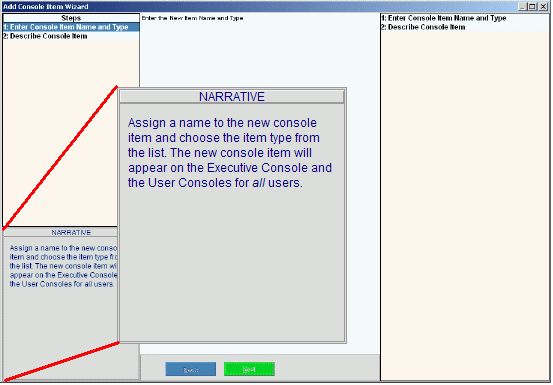Image resolution: width=553 pixels, height=385 pixels.
Task: Minimize the Add Console Item Wizard window
Action: [x=523, y=6]
